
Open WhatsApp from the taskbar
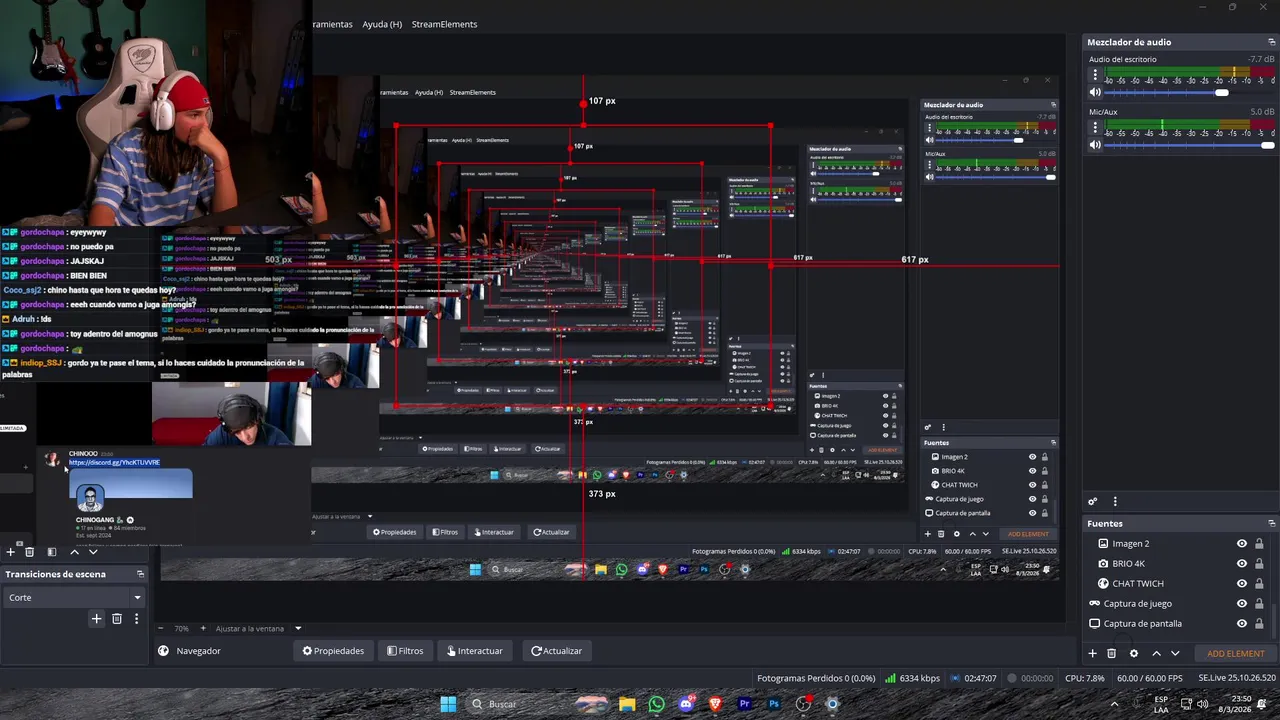(x=656, y=704)
